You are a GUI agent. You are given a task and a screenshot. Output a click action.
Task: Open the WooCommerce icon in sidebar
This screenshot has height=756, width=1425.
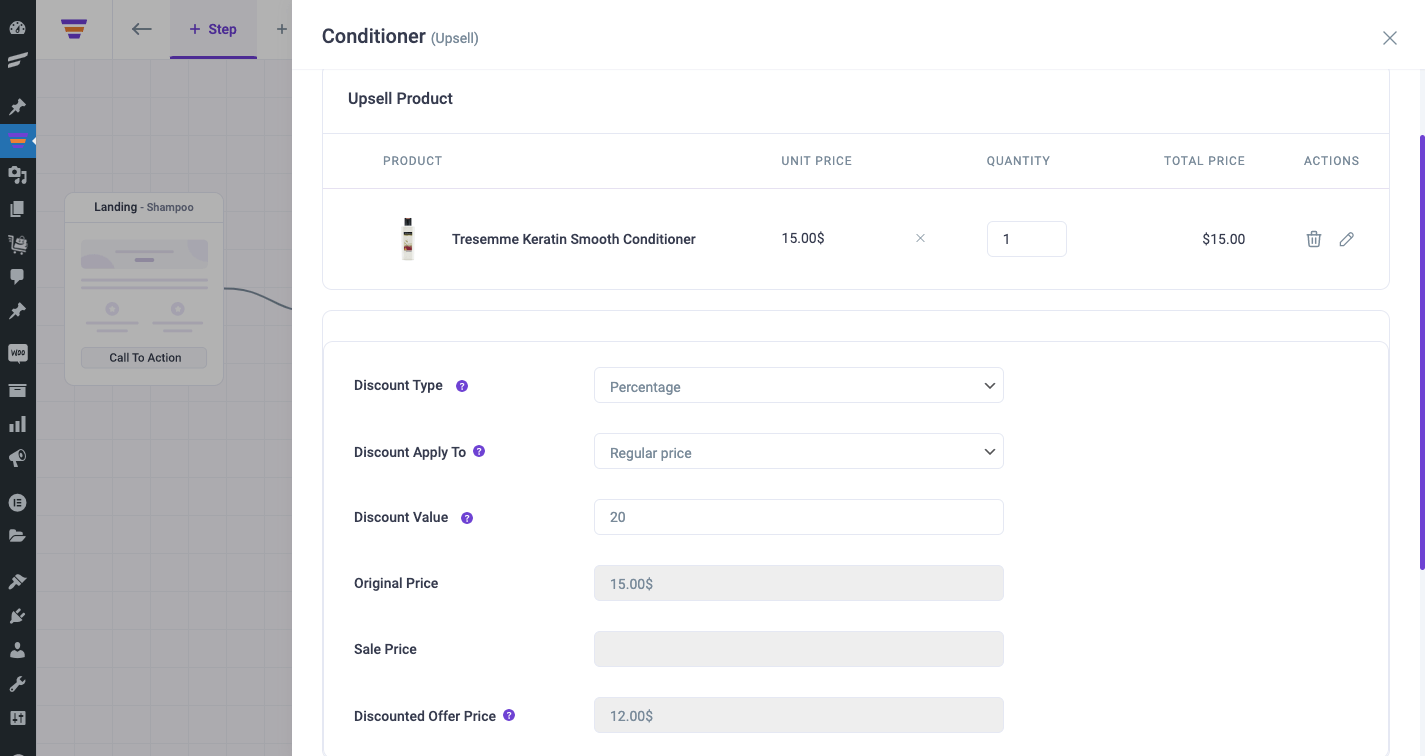17,353
